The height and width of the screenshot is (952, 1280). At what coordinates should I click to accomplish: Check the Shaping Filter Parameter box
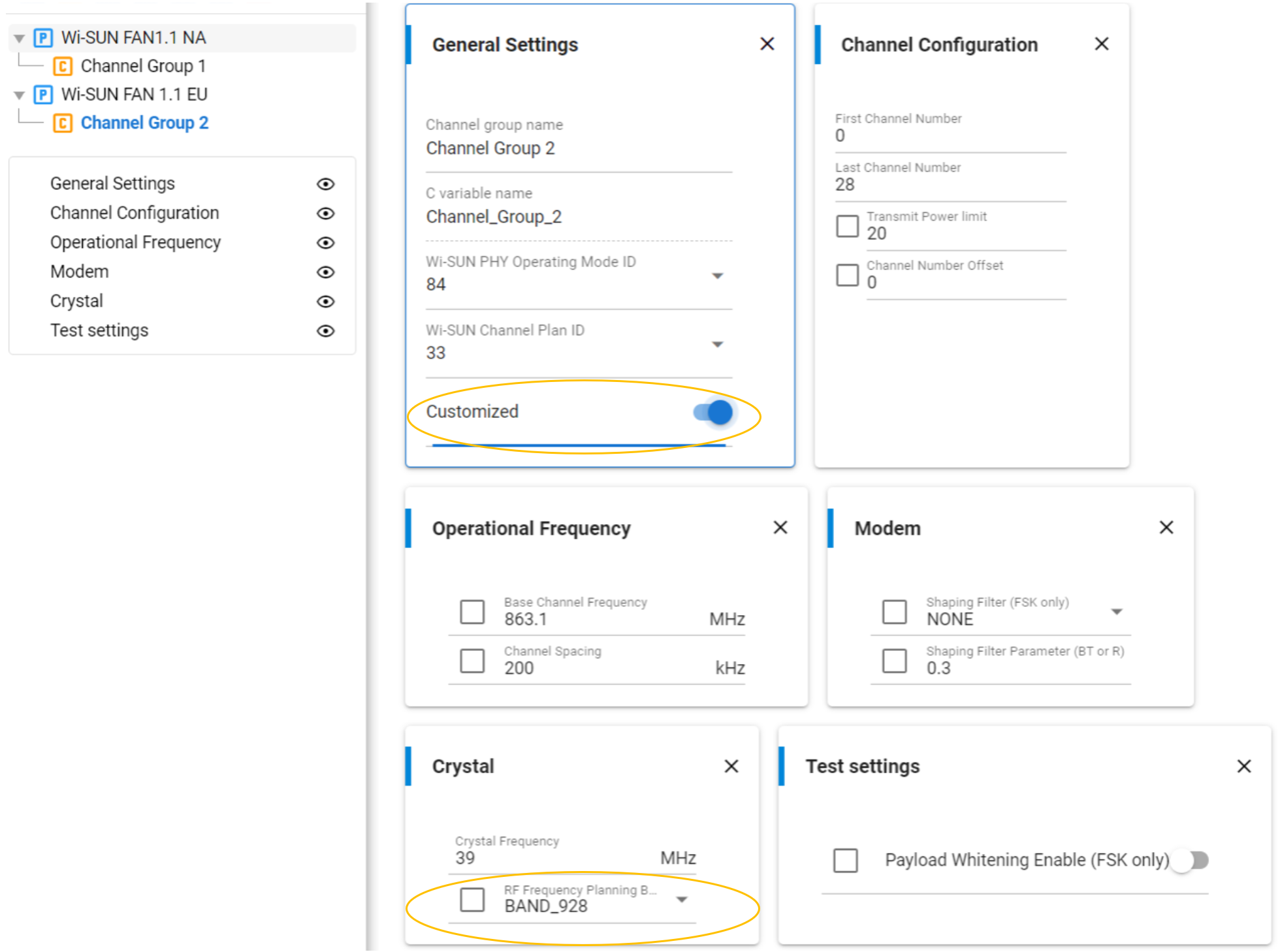(x=895, y=661)
